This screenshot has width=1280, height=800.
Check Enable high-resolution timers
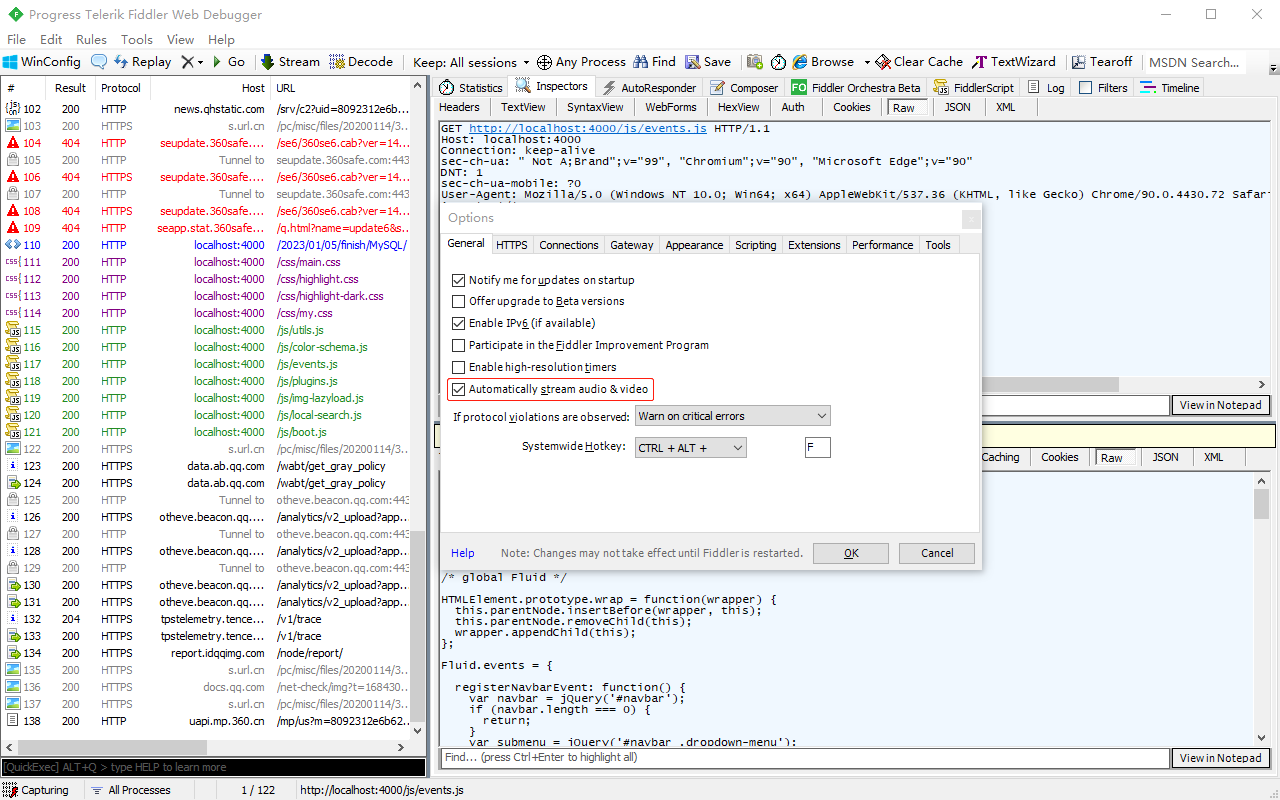(x=459, y=367)
